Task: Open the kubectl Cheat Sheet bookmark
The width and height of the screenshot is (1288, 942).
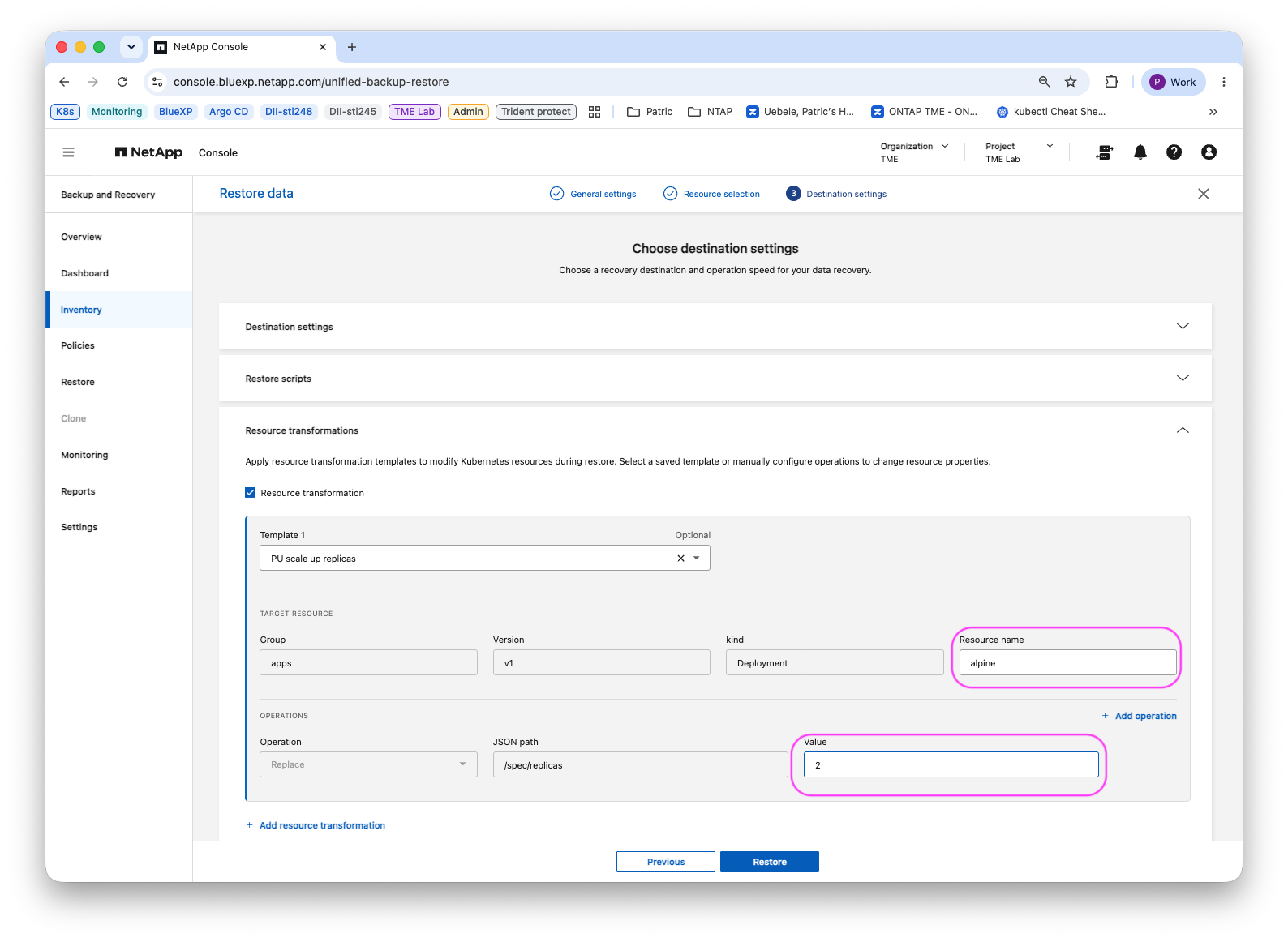Action: [1051, 112]
